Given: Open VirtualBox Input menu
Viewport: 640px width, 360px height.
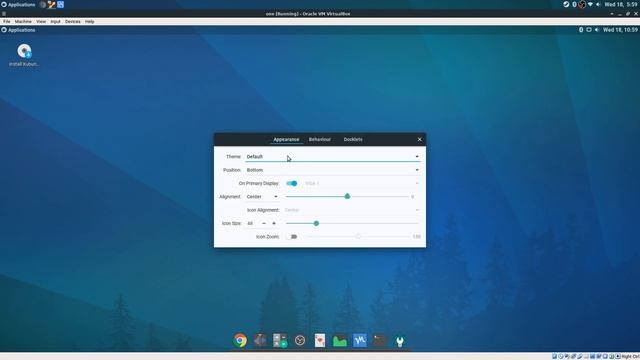Looking at the screenshot, I should click(56, 22).
